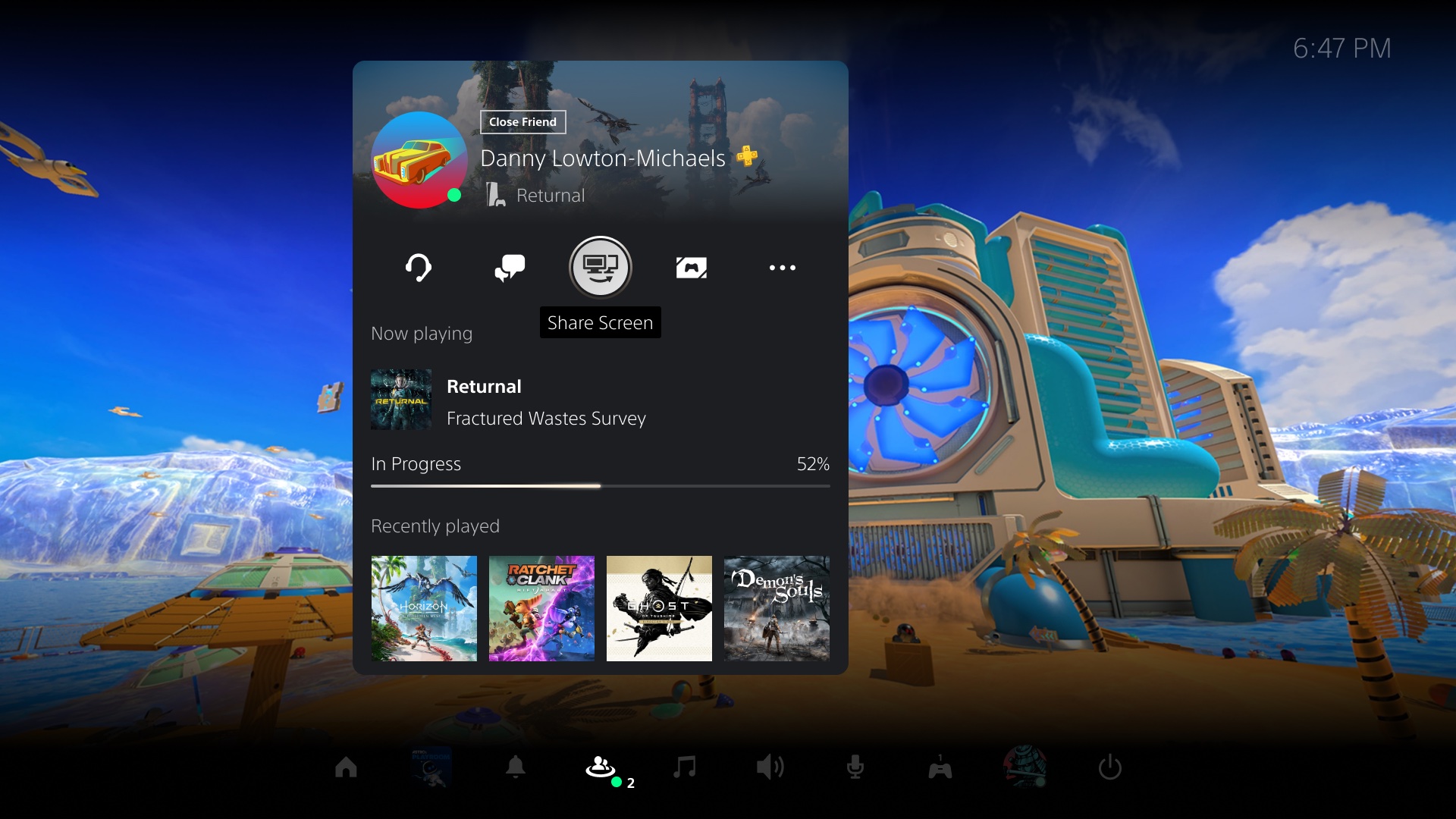The image size is (1456, 819).
Task: Select Ghost of Tsushima recently played
Action: point(659,608)
